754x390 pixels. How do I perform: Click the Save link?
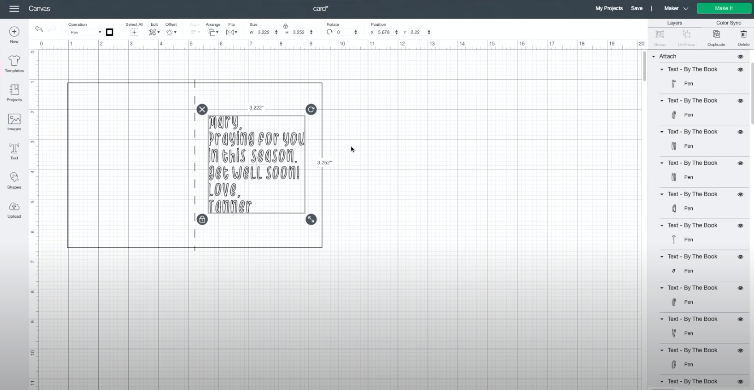637,9
